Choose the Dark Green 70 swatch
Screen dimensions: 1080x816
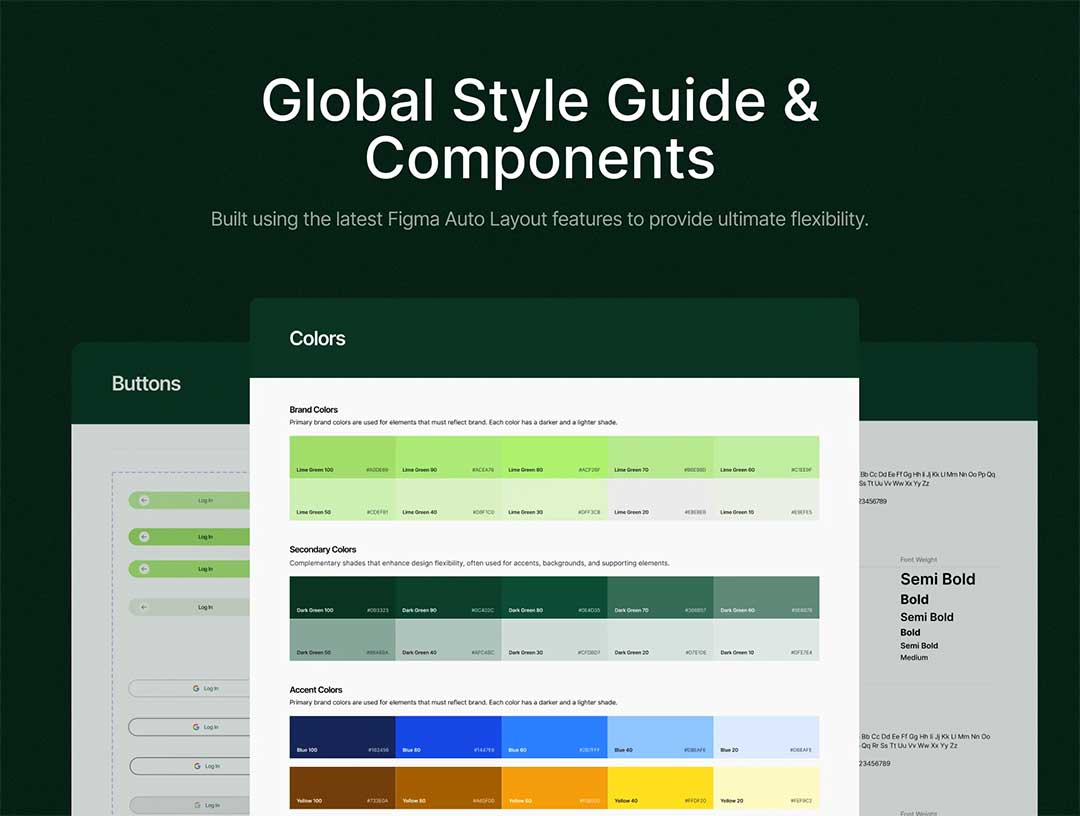660,597
